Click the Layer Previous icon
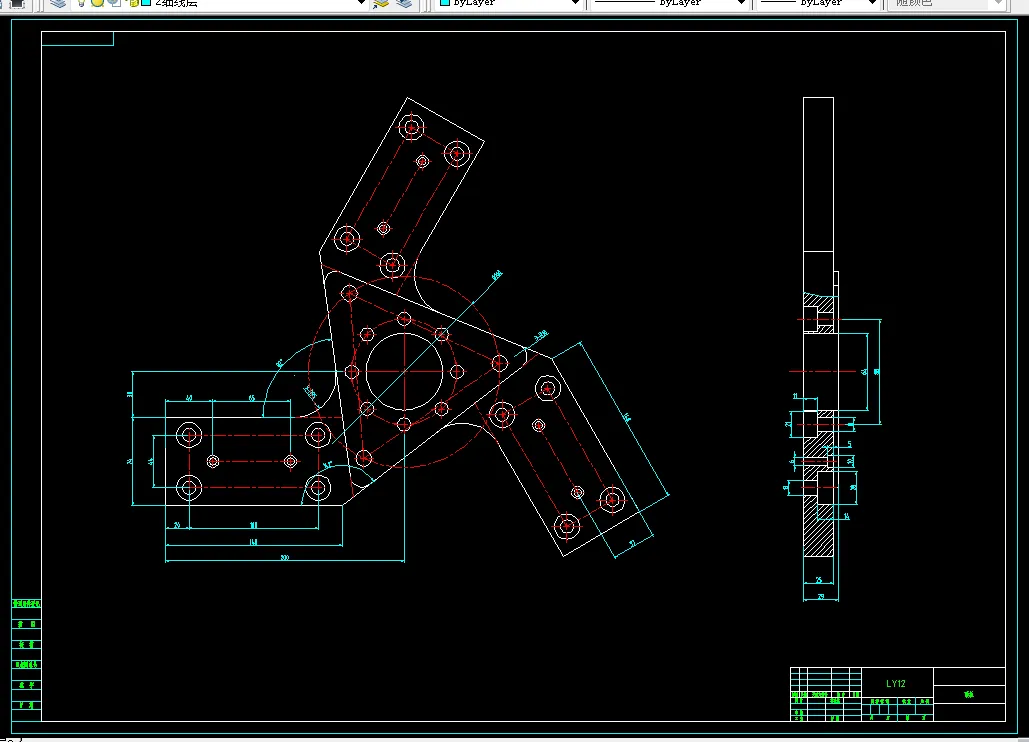The image size is (1029, 742). point(404,3)
